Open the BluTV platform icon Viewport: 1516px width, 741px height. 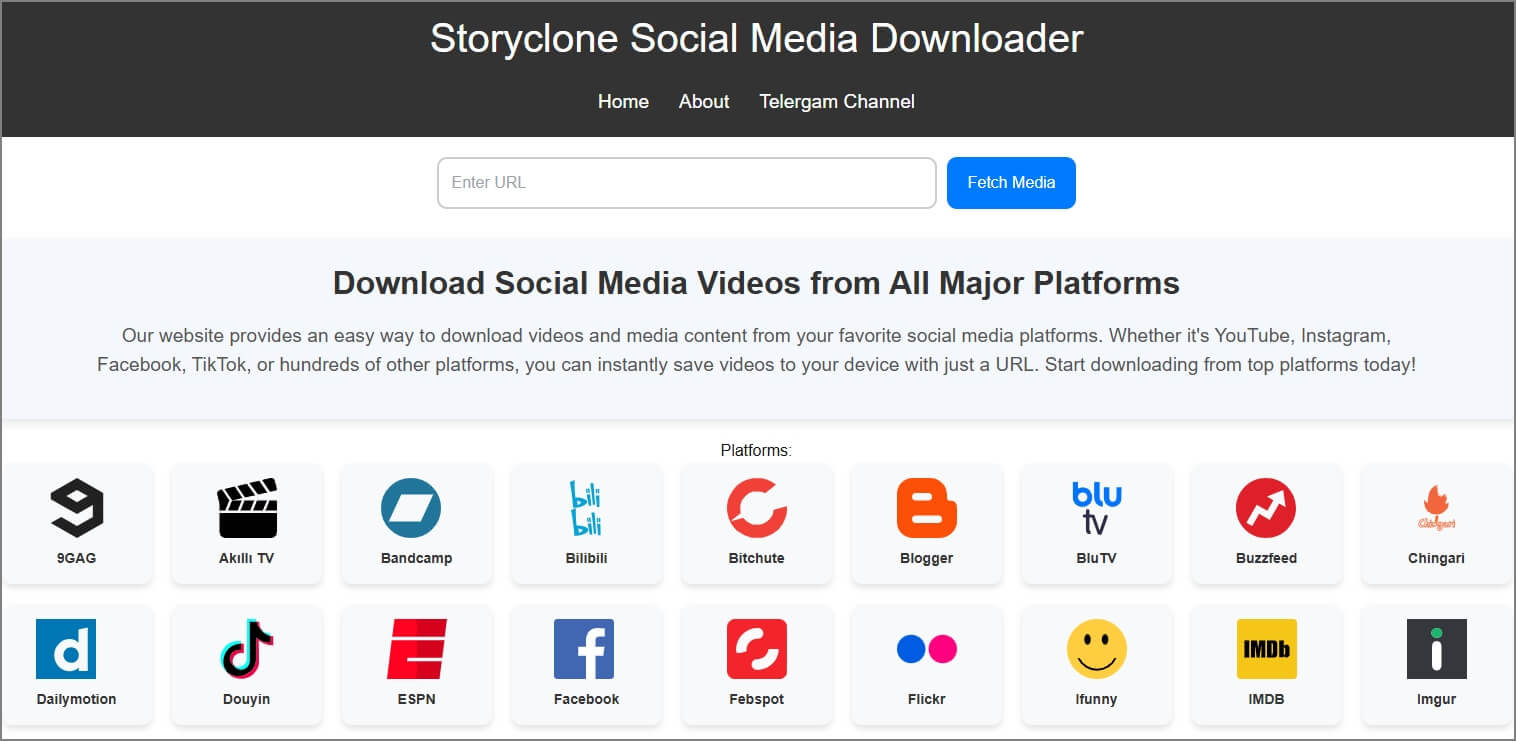1097,508
